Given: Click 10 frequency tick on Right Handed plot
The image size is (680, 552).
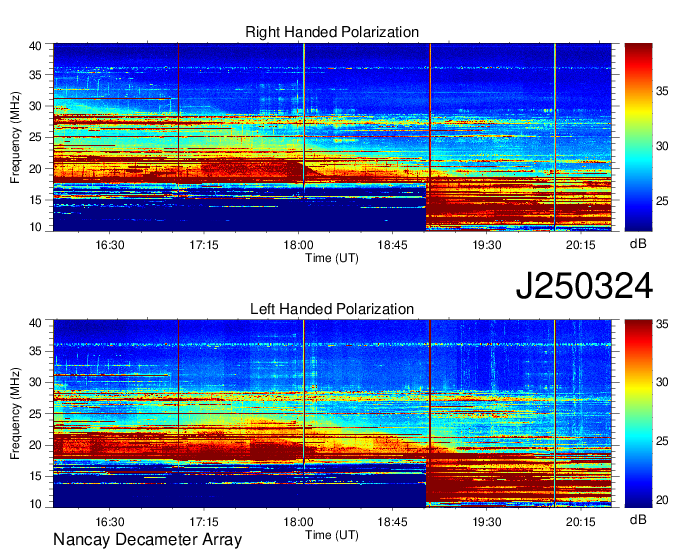Looking at the screenshot, I should point(35,227).
